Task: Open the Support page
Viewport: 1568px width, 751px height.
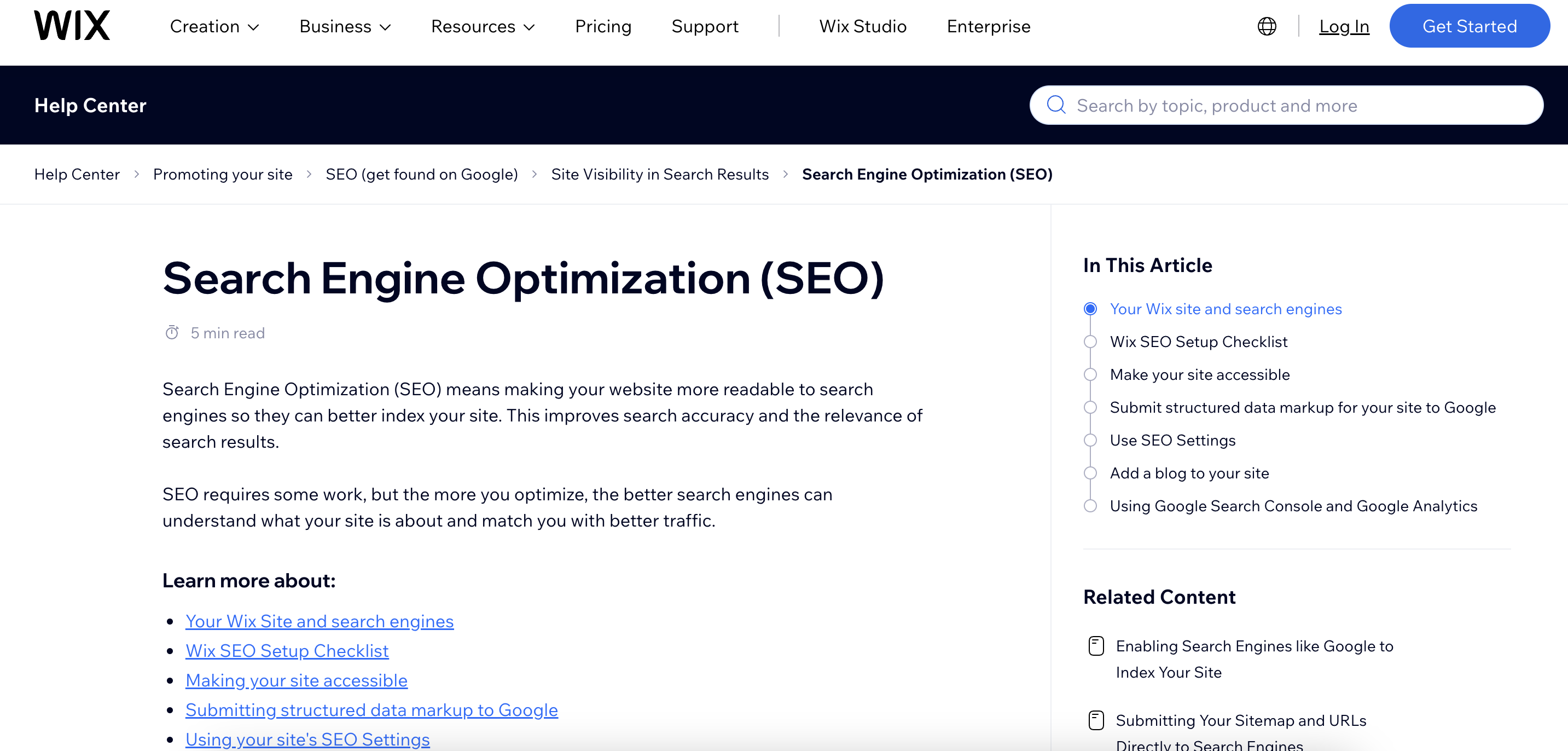Action: click(x=705, y=26)
